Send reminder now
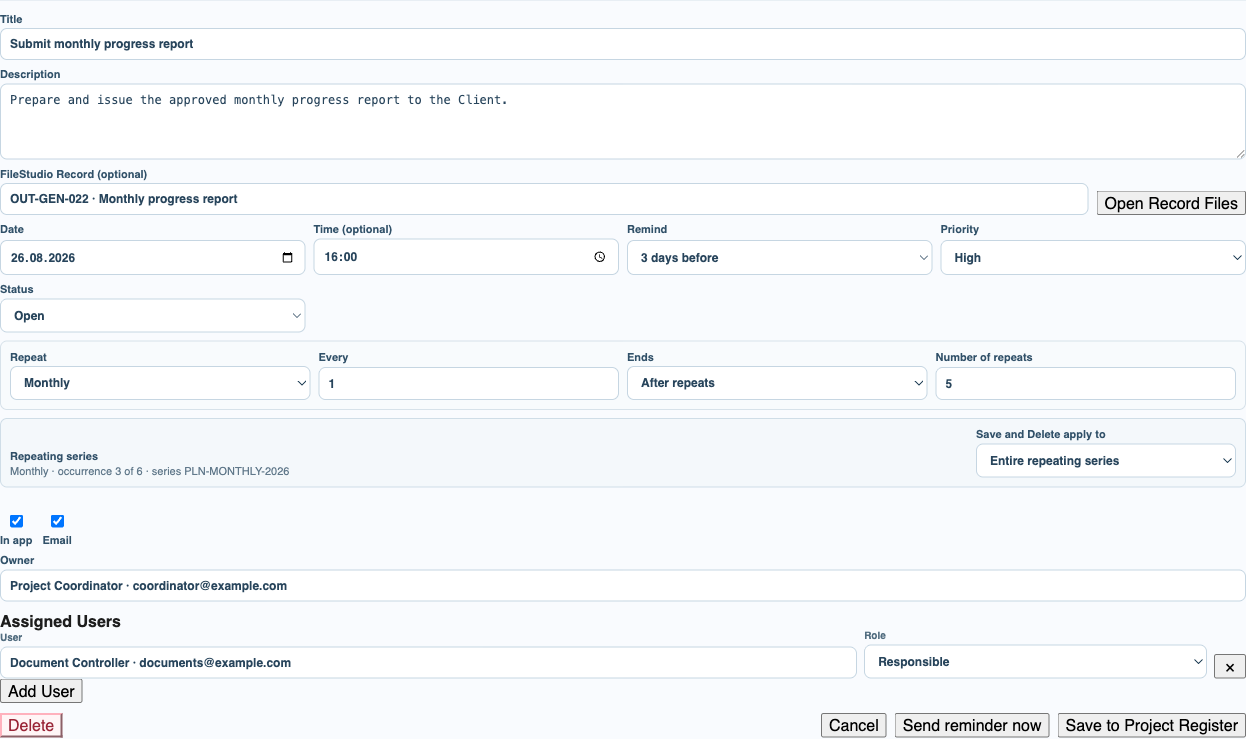Viewport: 1246px width, 739px height. point(972,725)
